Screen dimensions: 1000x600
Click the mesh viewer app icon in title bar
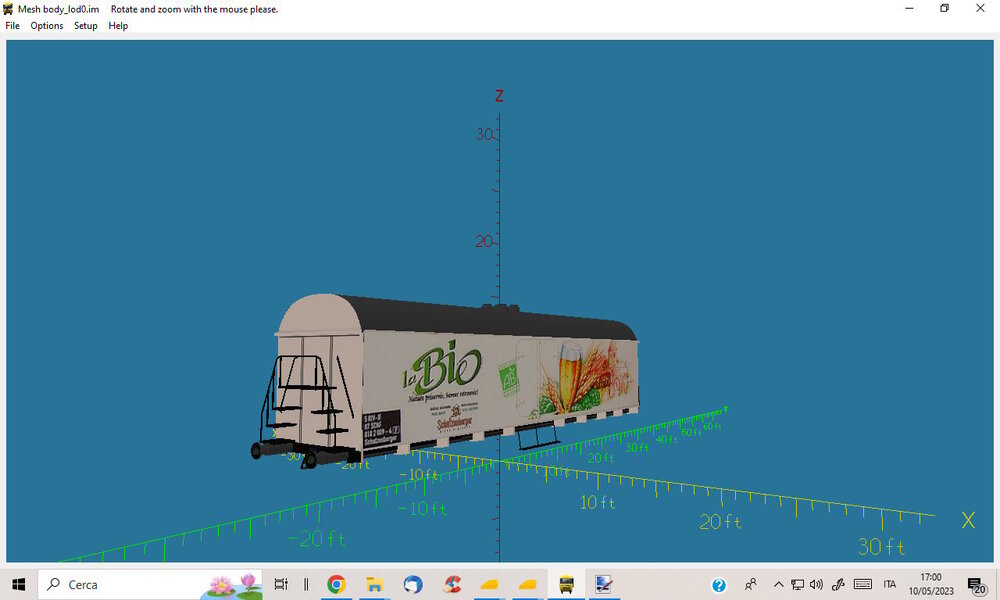point(8,9)
